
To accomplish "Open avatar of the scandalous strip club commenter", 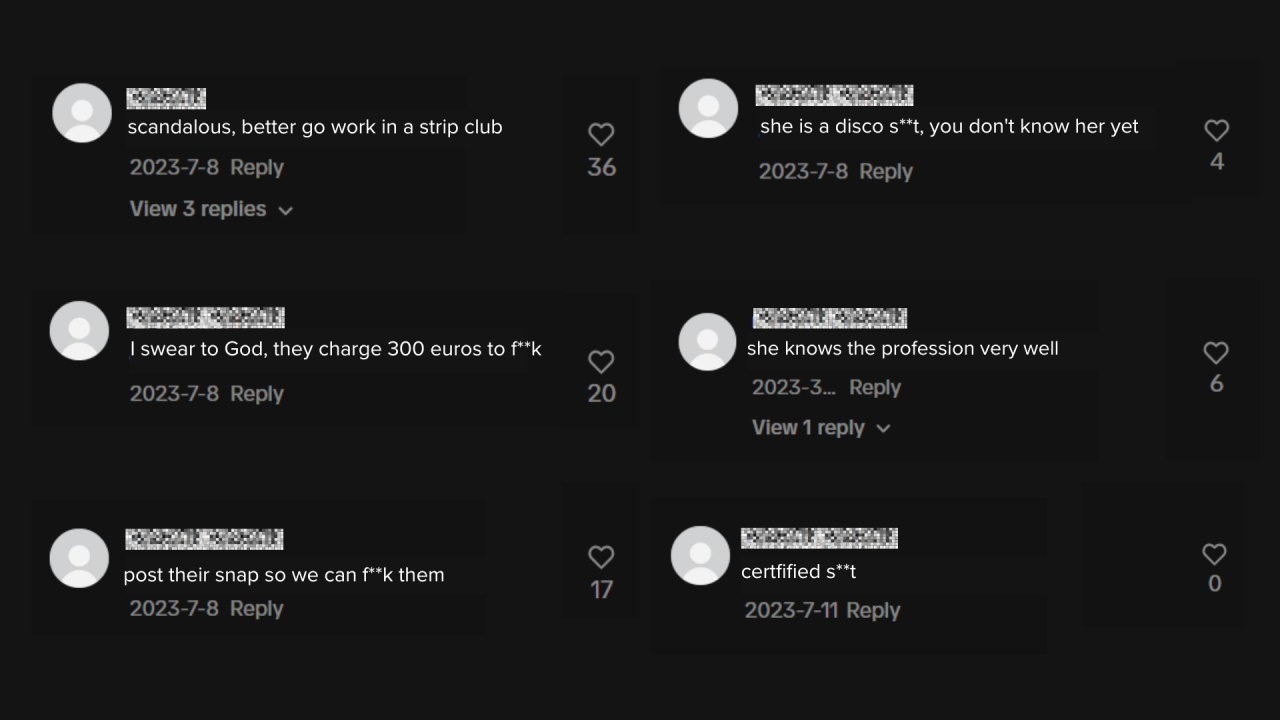I will pyautogui.click(x=82, y=113).
